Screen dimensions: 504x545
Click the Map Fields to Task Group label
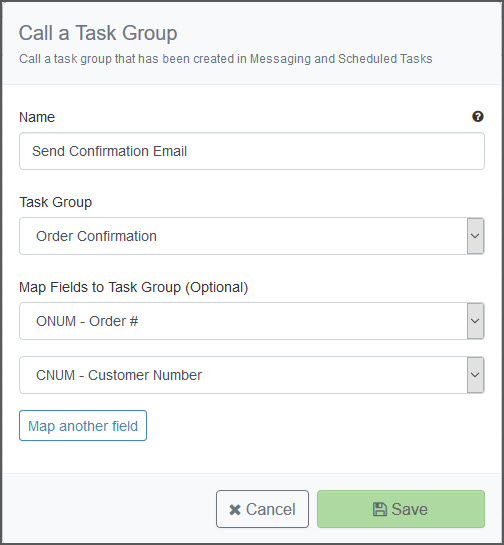click(x=134, y=287)
